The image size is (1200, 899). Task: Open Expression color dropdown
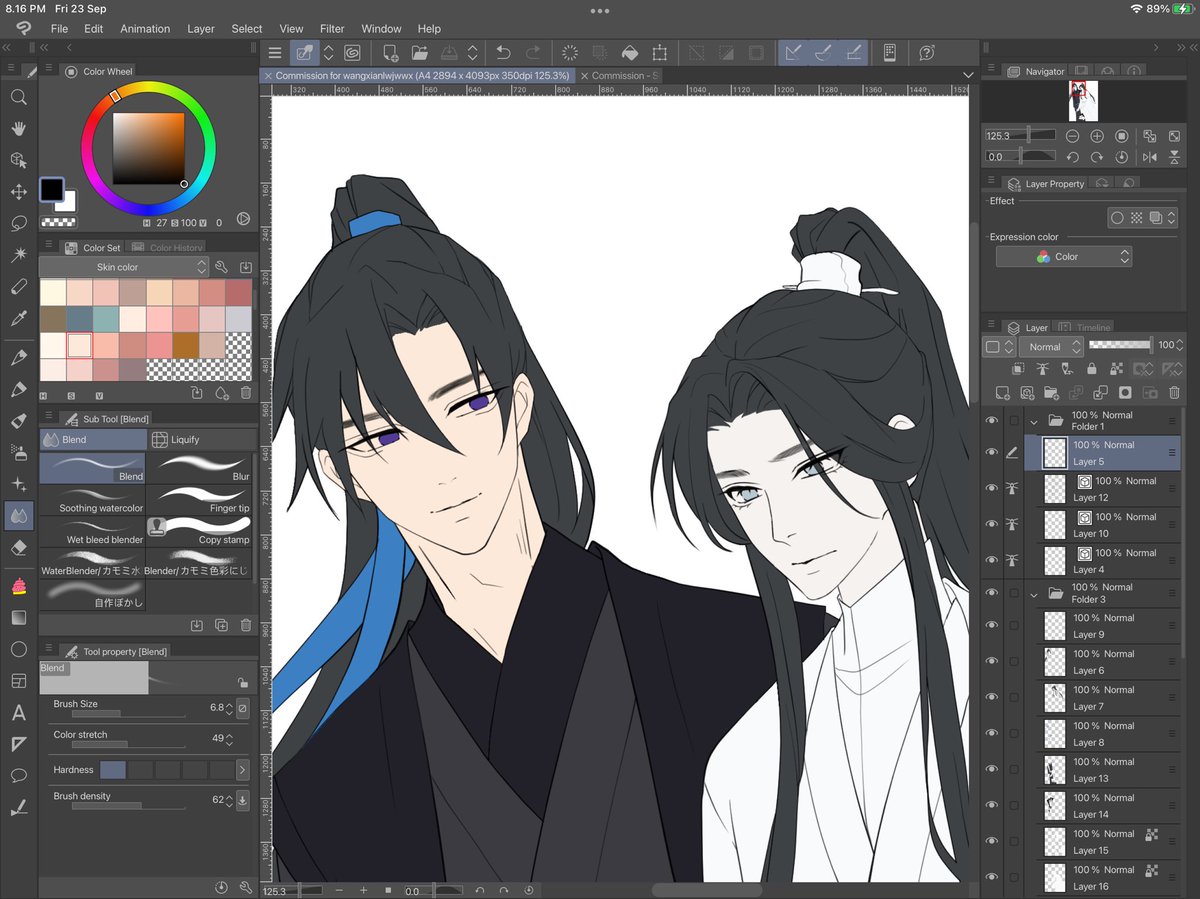click(x=1063, y=257)
